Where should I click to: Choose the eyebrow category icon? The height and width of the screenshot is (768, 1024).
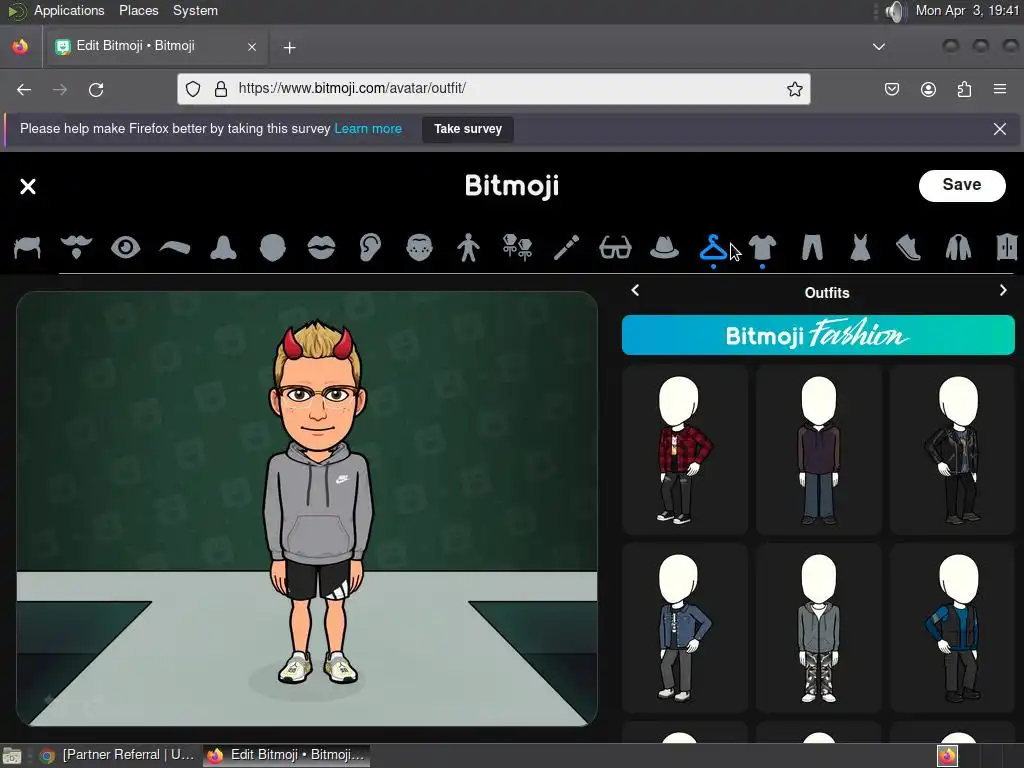[x=174, y=248]
